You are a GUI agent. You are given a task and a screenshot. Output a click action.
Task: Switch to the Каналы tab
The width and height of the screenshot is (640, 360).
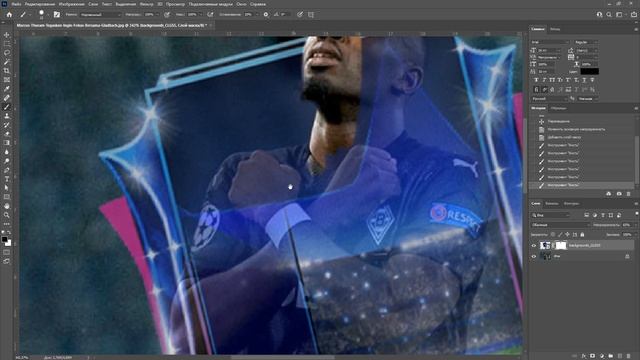pos(552,204)
